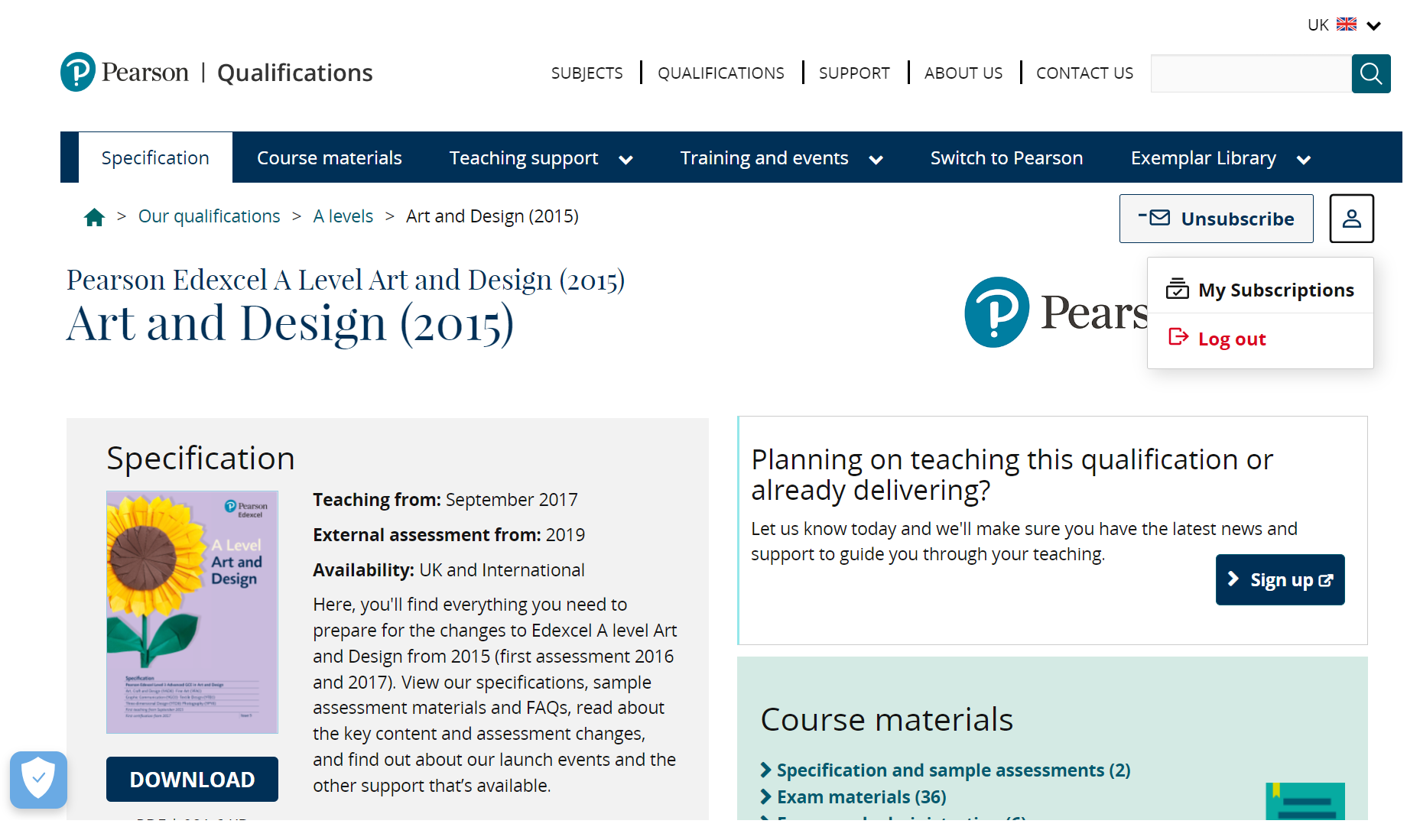Click the sunflower specification cover thumbnail
1420x840 pixels.
(192, 611)
